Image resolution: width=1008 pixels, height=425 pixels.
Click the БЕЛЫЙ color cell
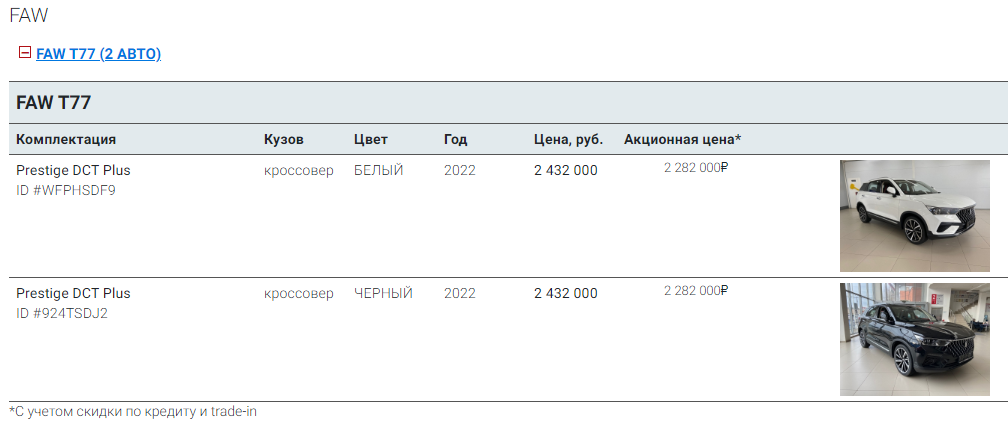379,170
